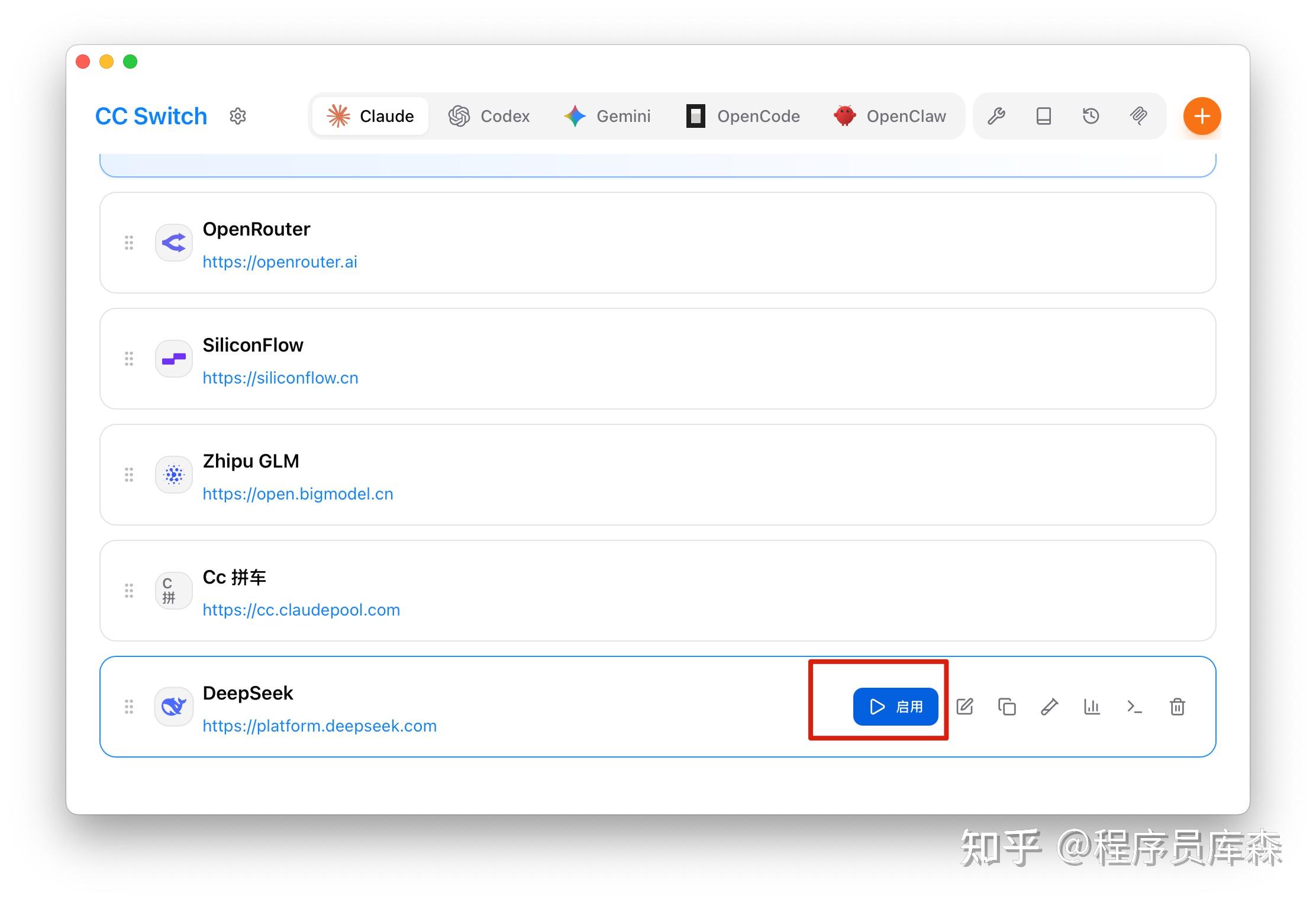
Task: Maximize the CC Switch window
Action: pyautogui.click(x=130, y=62)
